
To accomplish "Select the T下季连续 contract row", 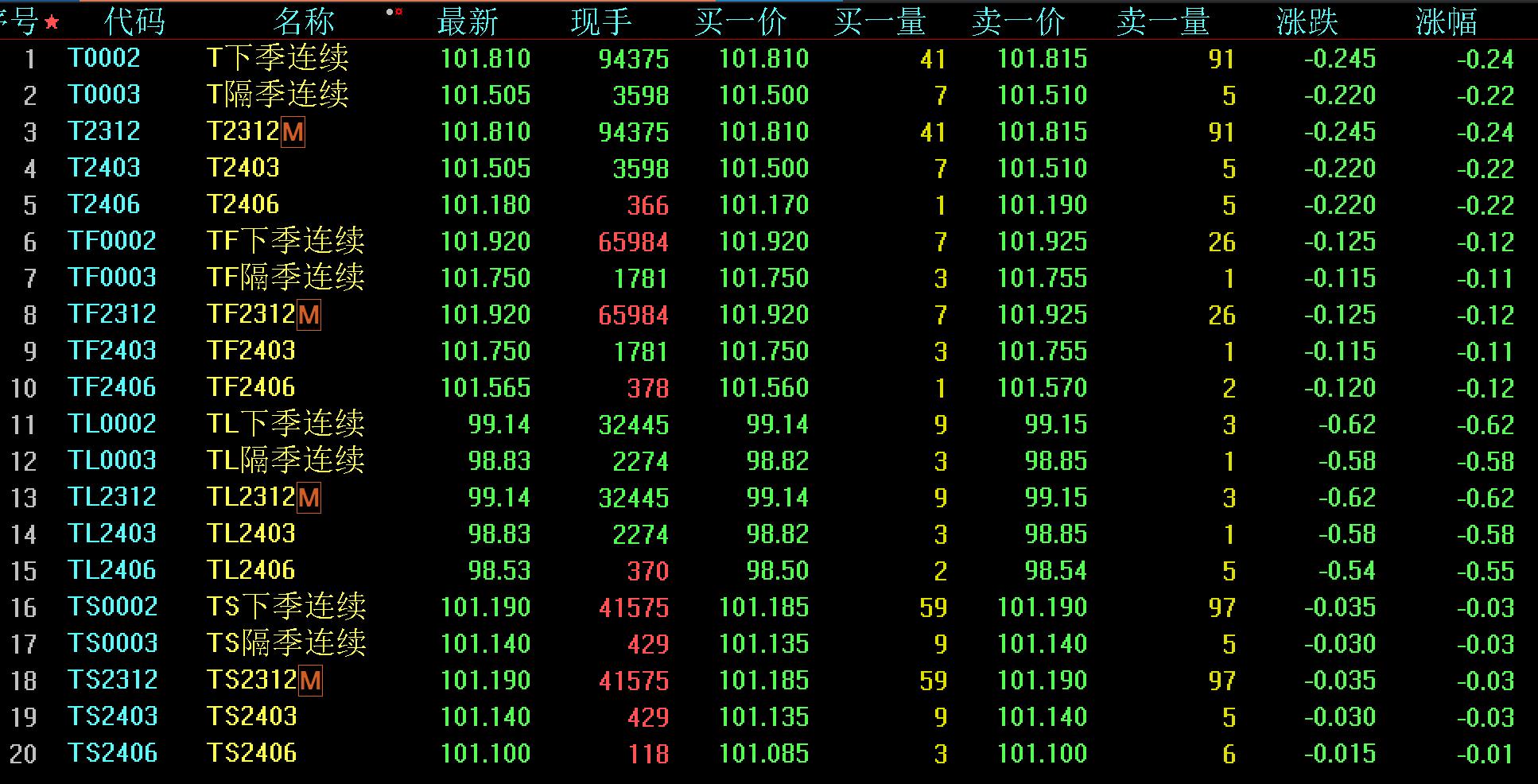I will pos(278,58).
